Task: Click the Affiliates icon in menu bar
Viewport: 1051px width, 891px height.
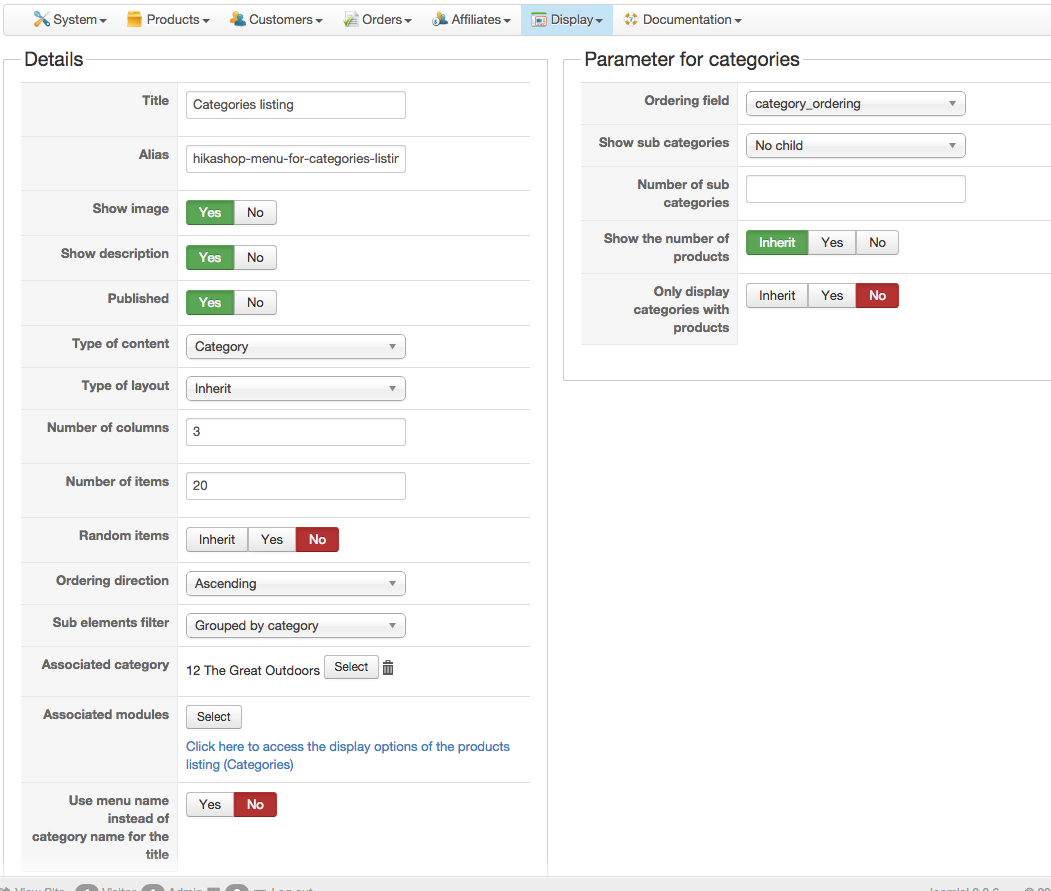Action: (x=440, y=19)
